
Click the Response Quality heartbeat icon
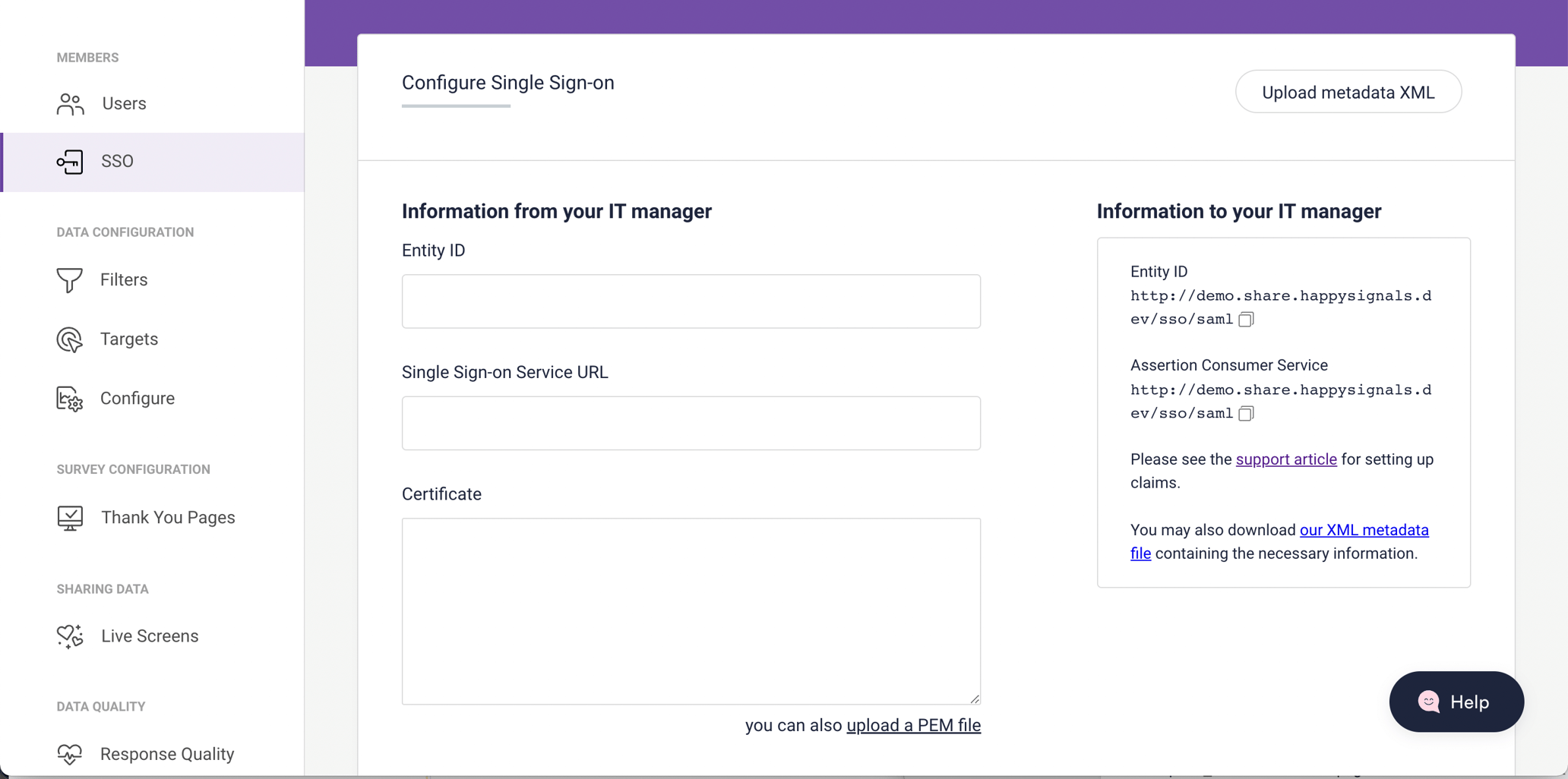70,754
